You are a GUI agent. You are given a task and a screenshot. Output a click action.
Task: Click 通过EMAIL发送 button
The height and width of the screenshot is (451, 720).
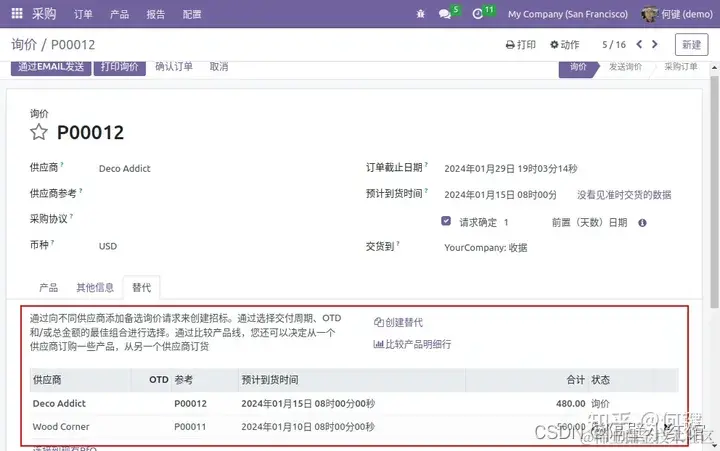click(x=51, y=67)
